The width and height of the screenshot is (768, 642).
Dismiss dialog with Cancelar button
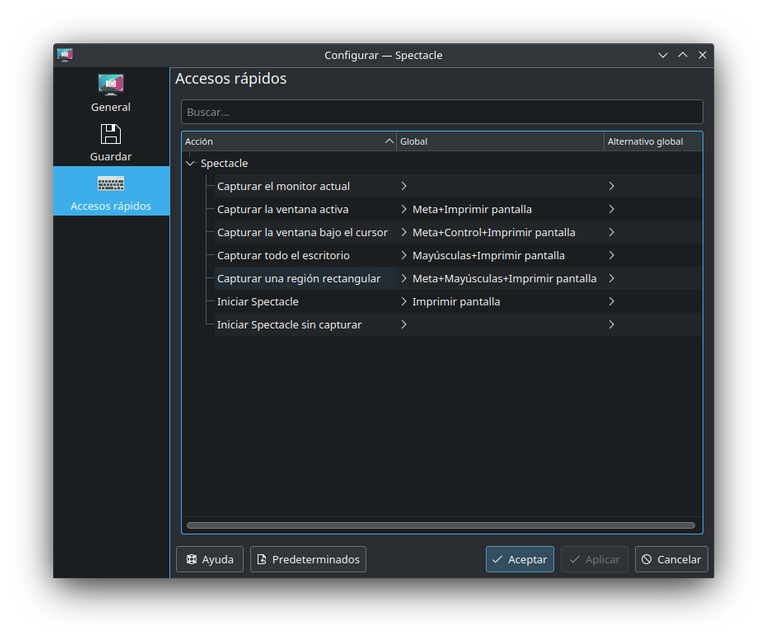pos(671,559)
